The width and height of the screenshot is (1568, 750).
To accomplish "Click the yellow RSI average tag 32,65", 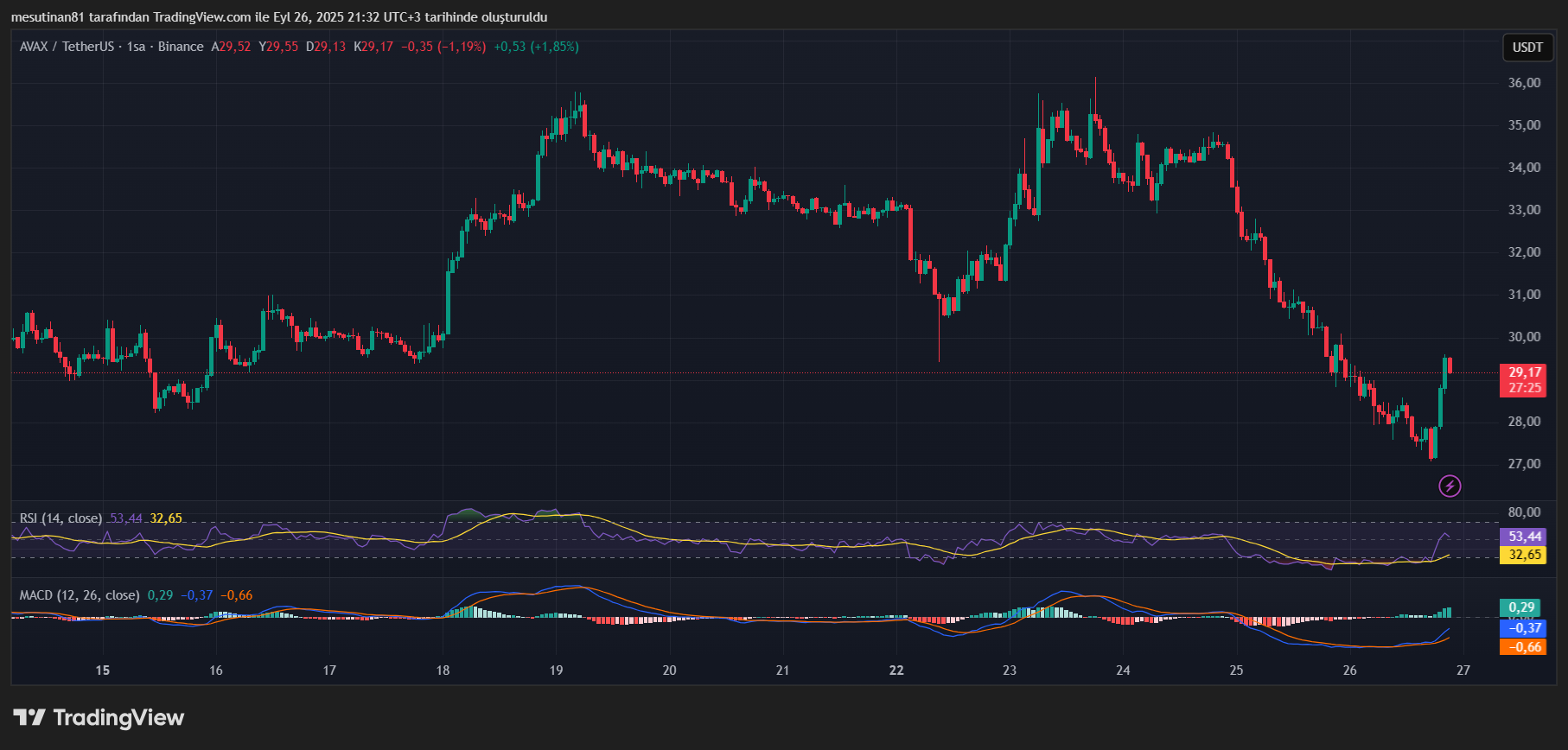I will 1525,555.
